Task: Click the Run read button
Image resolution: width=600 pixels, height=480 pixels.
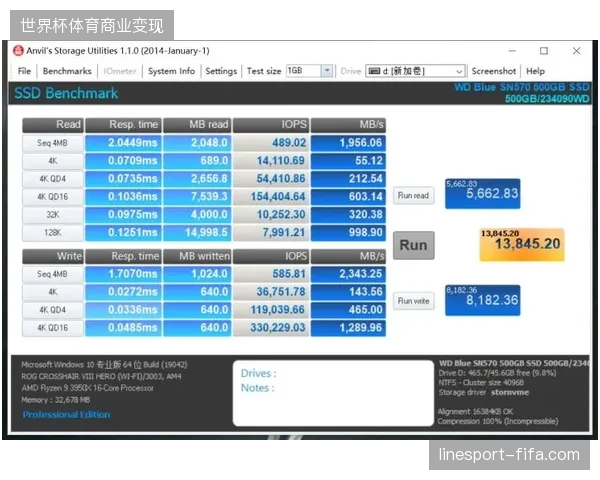Action: click(x=413, y=196)
